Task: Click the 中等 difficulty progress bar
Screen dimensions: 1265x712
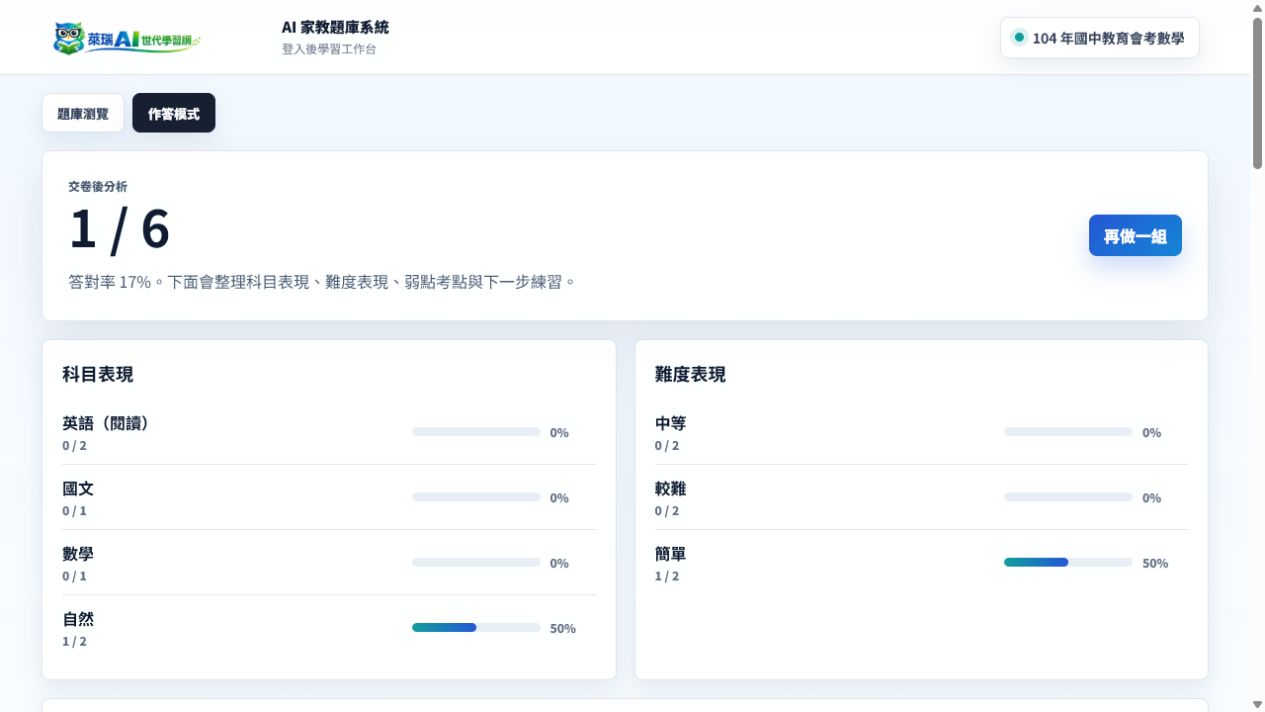Action: click(x=1068, y=432)
